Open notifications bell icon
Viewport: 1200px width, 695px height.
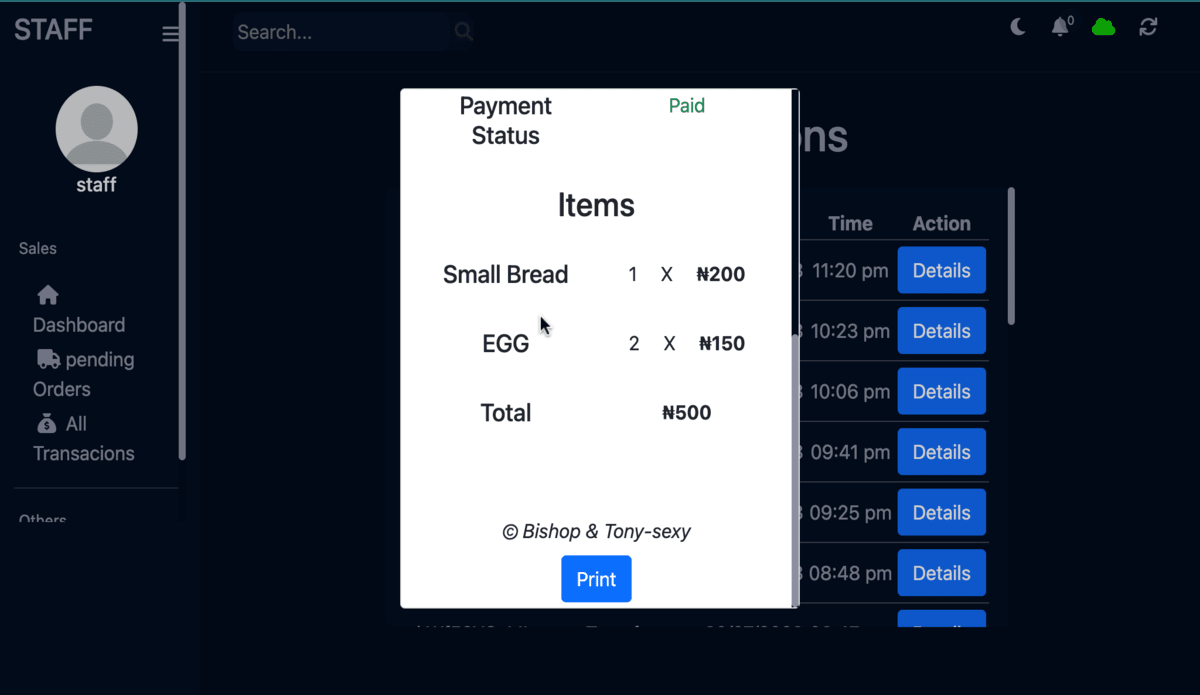point(1060,27)
